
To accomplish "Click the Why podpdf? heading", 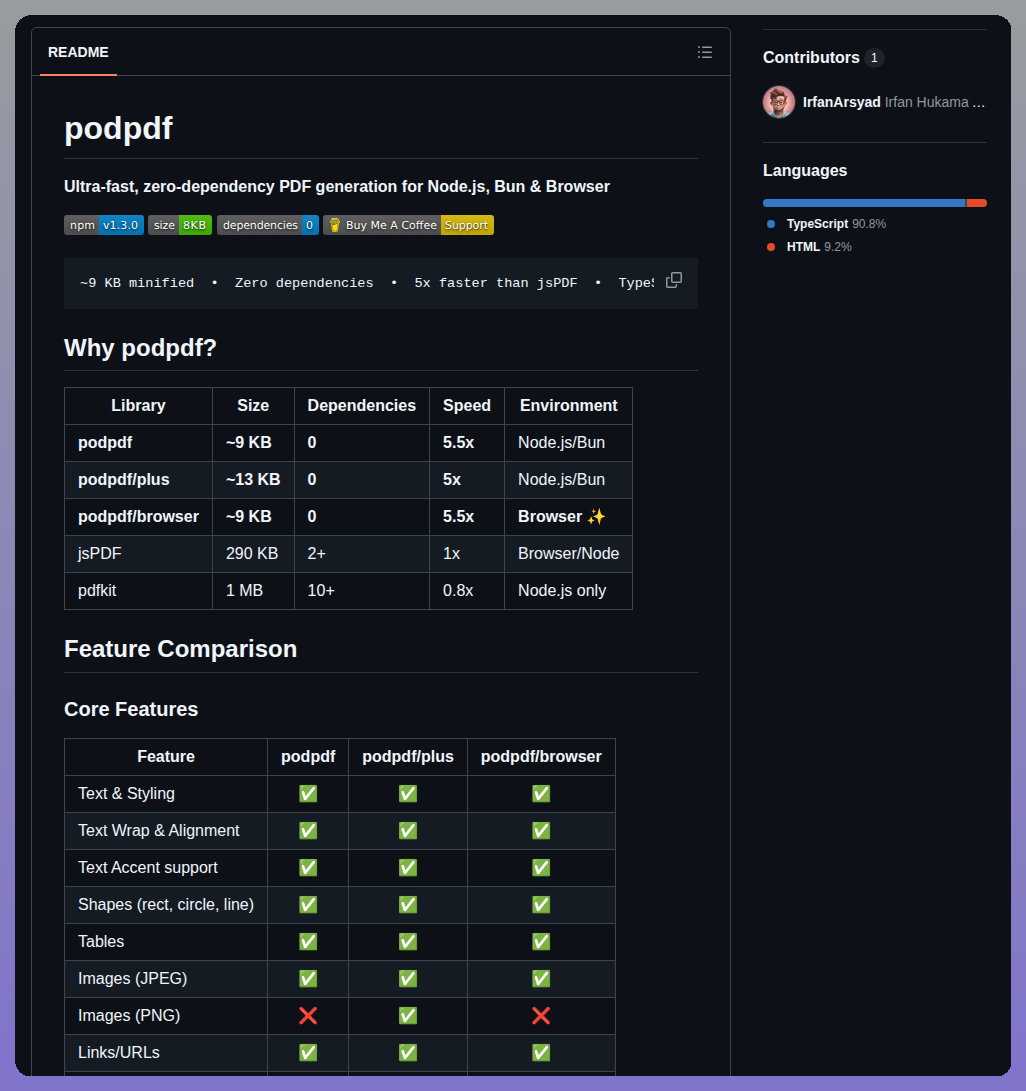I will (141, 348).
